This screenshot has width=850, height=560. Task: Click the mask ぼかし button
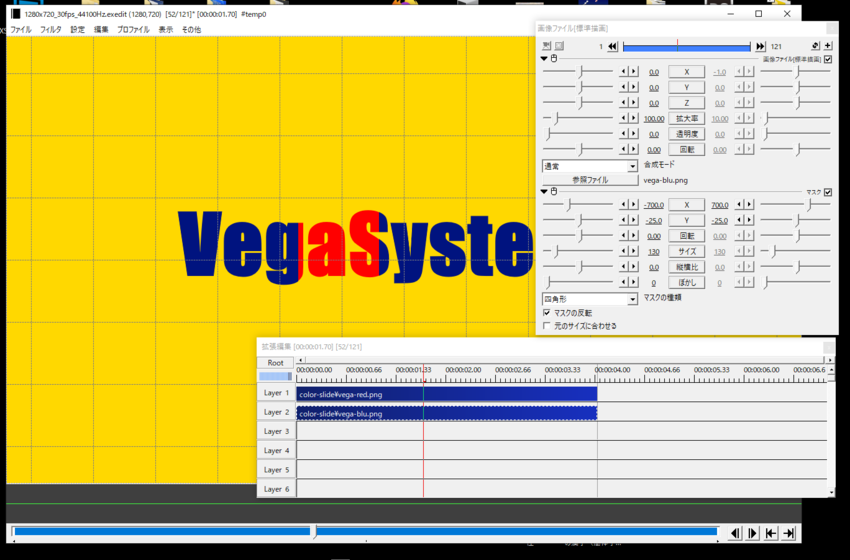(x=686, y=282)
